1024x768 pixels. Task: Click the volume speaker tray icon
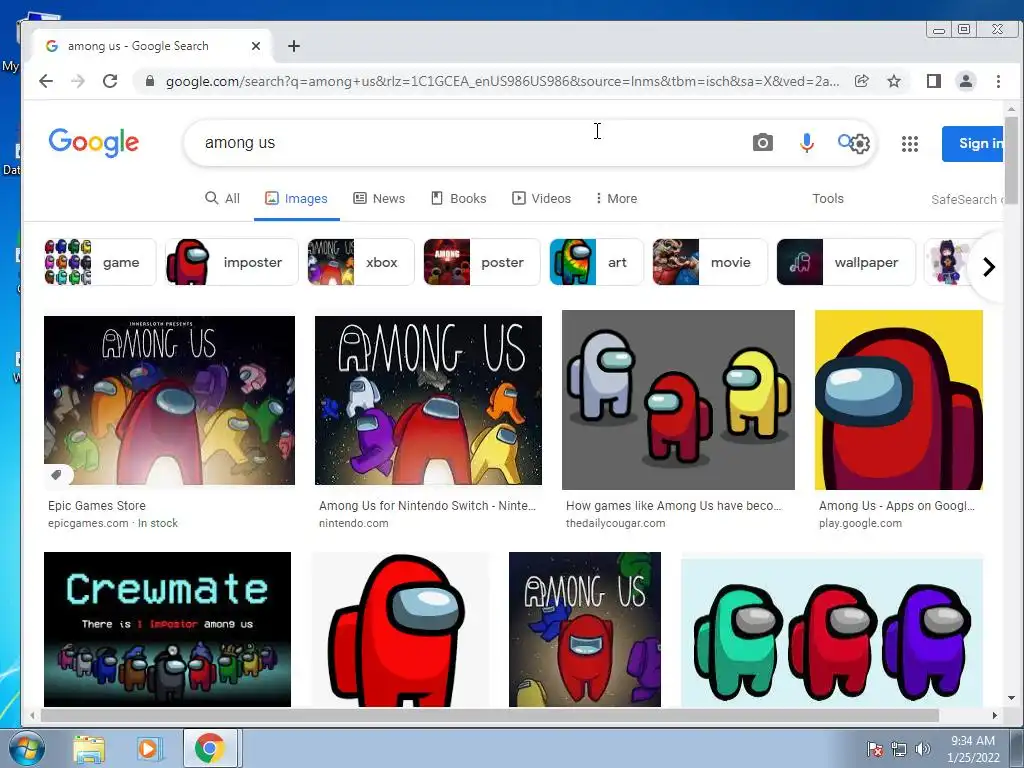pyautogui.click(x=923, y=749)
